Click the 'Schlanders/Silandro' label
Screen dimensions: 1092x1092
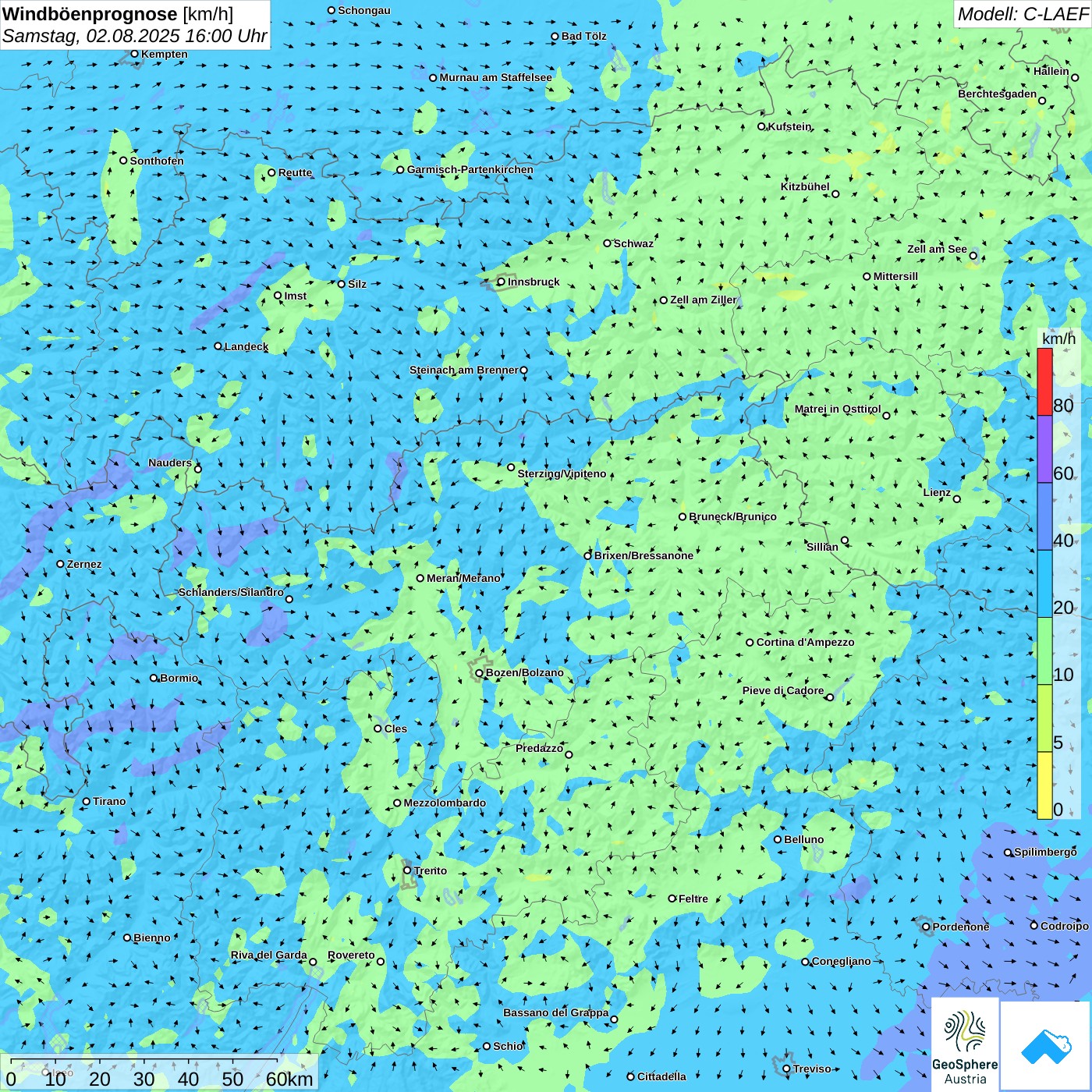(231, 592)
